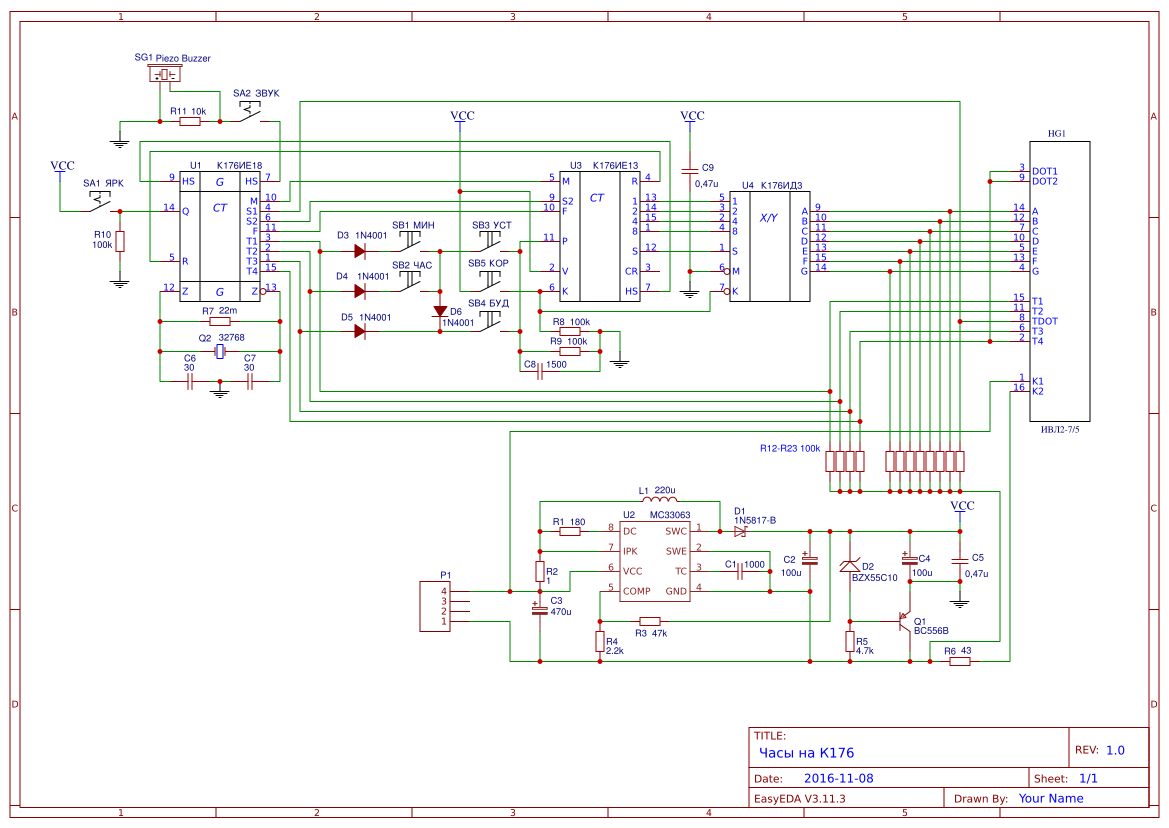Click the 'R12-R23 100k' label
The width and height of the screenshot is (1169, 828).
click(790, 449)
